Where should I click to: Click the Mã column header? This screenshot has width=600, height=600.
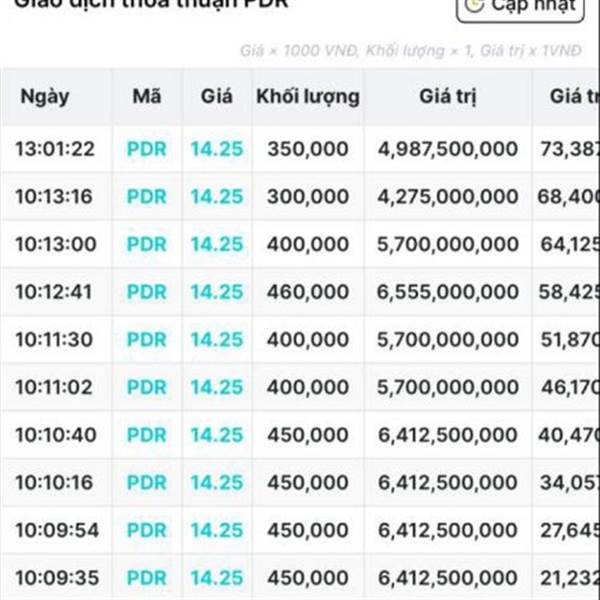[147, 97]
